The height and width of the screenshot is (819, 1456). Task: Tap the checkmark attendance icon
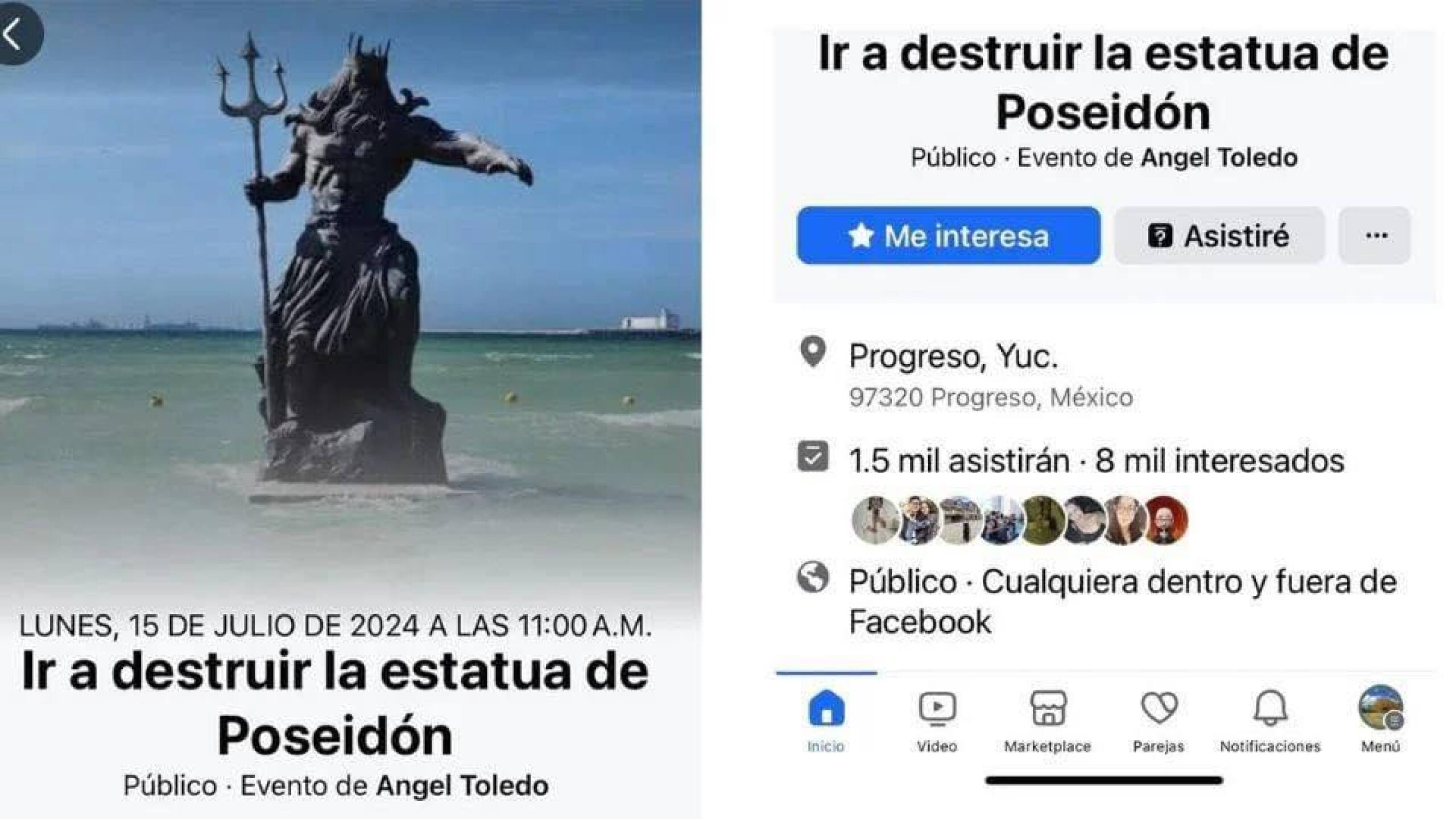813,456
